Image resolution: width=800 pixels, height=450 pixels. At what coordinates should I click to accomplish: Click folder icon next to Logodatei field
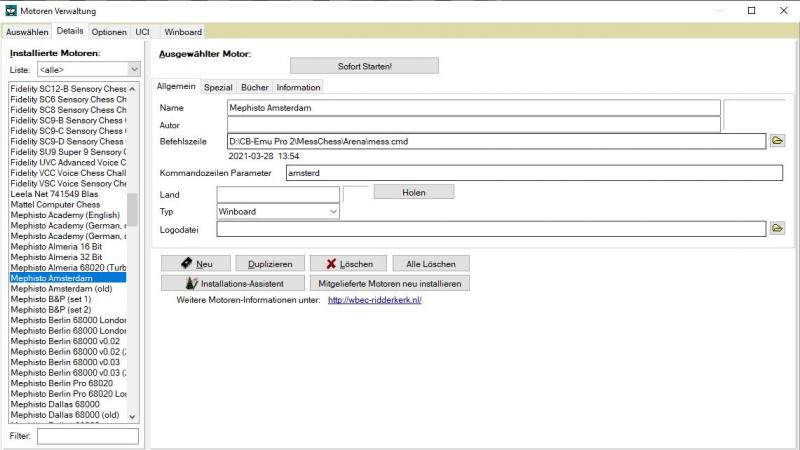[x=777, y=228]
